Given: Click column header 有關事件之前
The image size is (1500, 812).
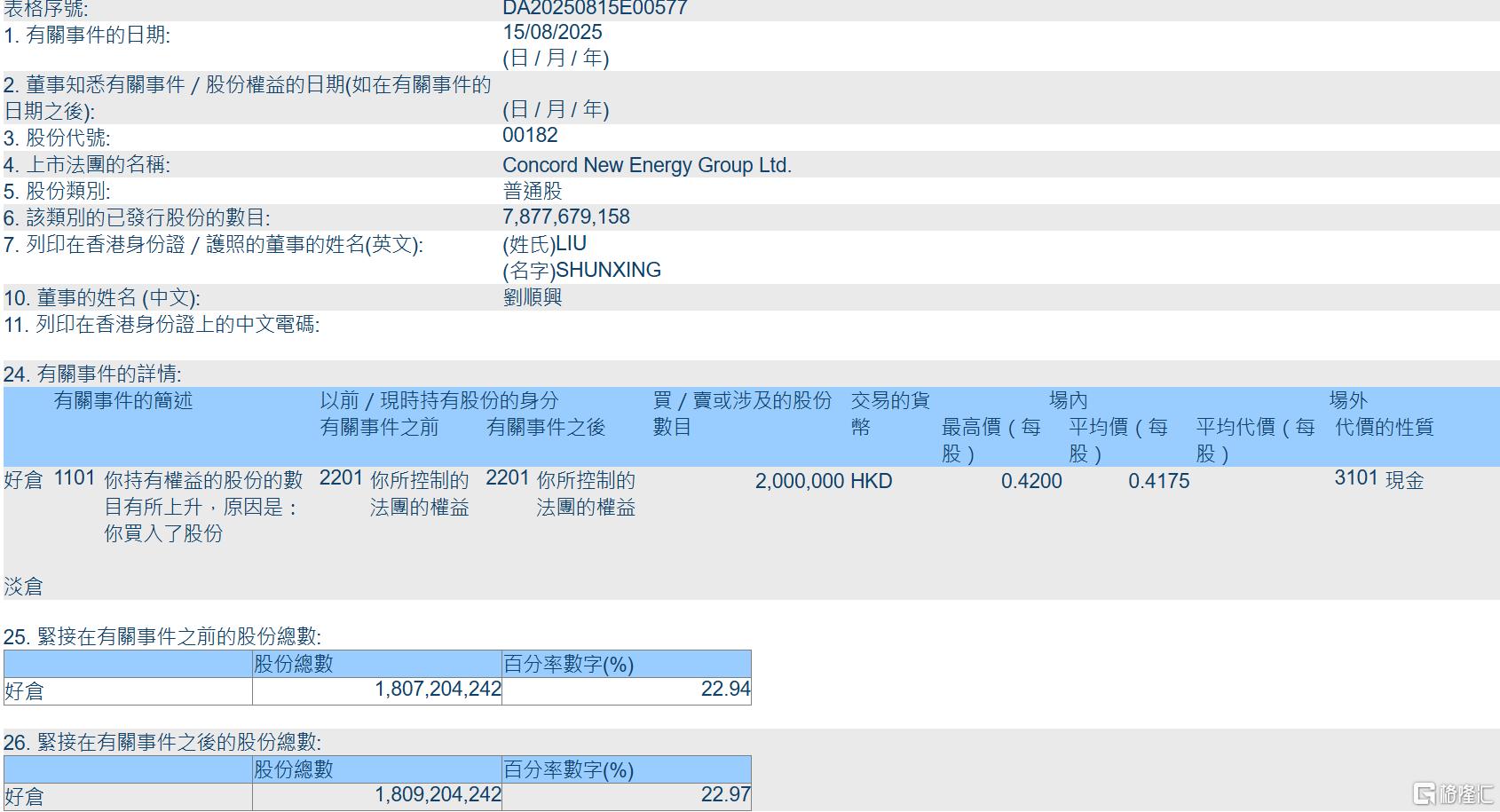Looking at the screenshot, I should pos(379,428).
